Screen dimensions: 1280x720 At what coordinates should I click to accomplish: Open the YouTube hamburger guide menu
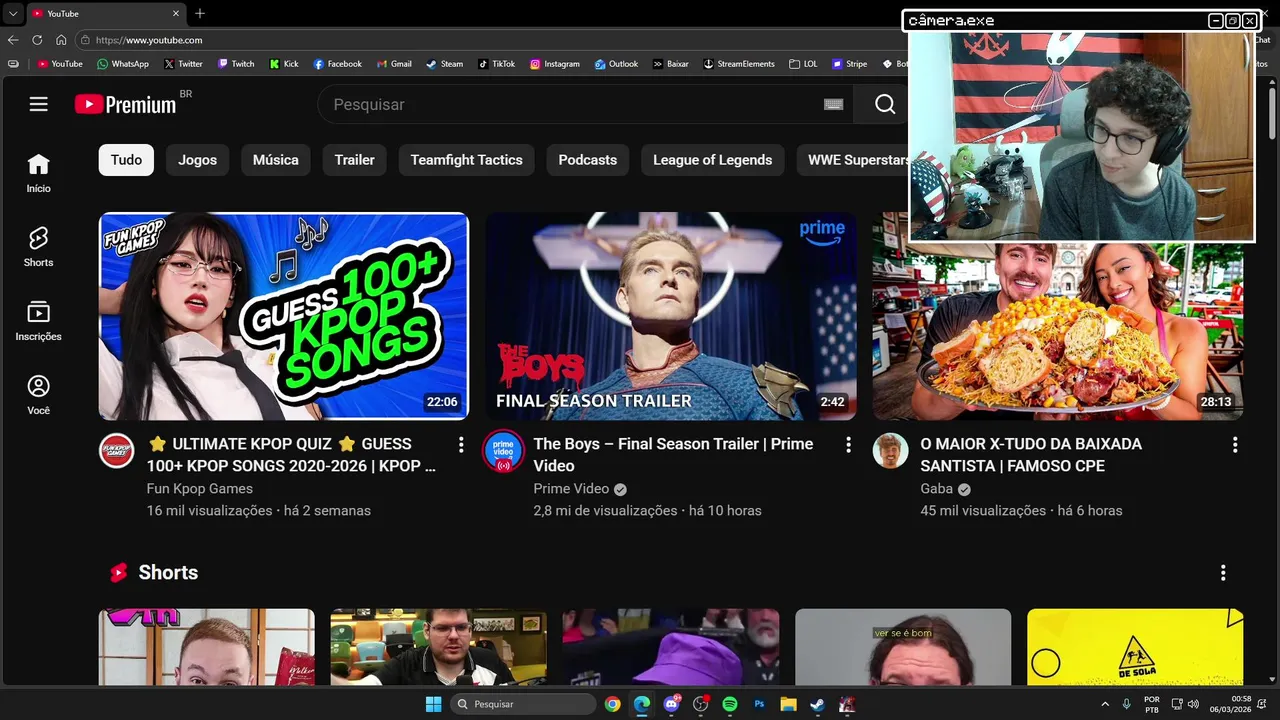[x=38, y=104]
